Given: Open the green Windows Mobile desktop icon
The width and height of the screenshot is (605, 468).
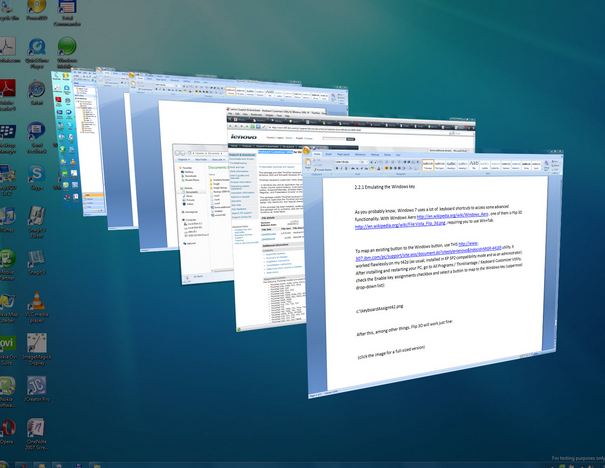Looking at the screenshot, I should pyautogui.click(x=67, y=51).
